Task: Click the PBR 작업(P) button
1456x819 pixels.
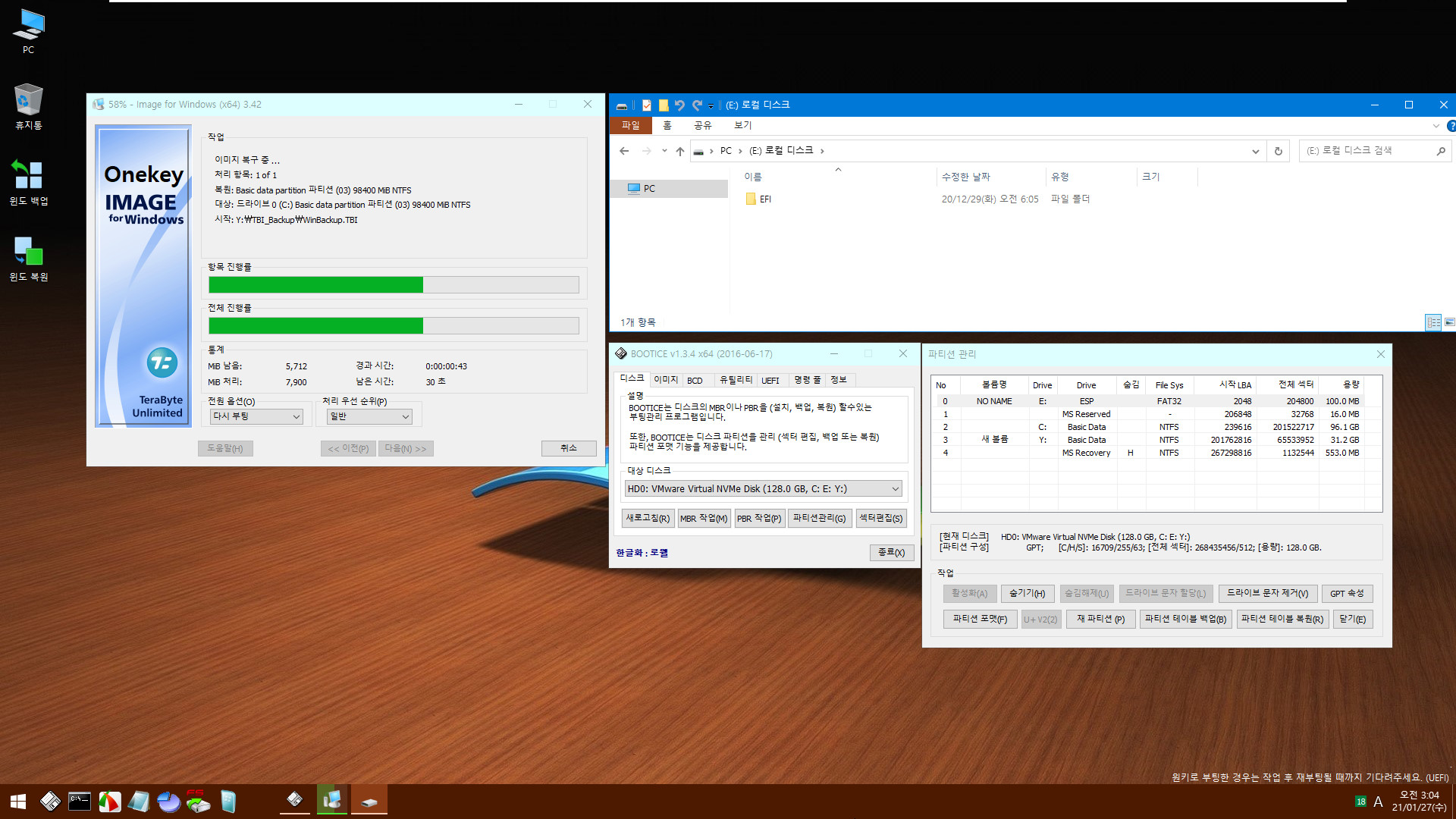Action: click(x=759, y=519)
